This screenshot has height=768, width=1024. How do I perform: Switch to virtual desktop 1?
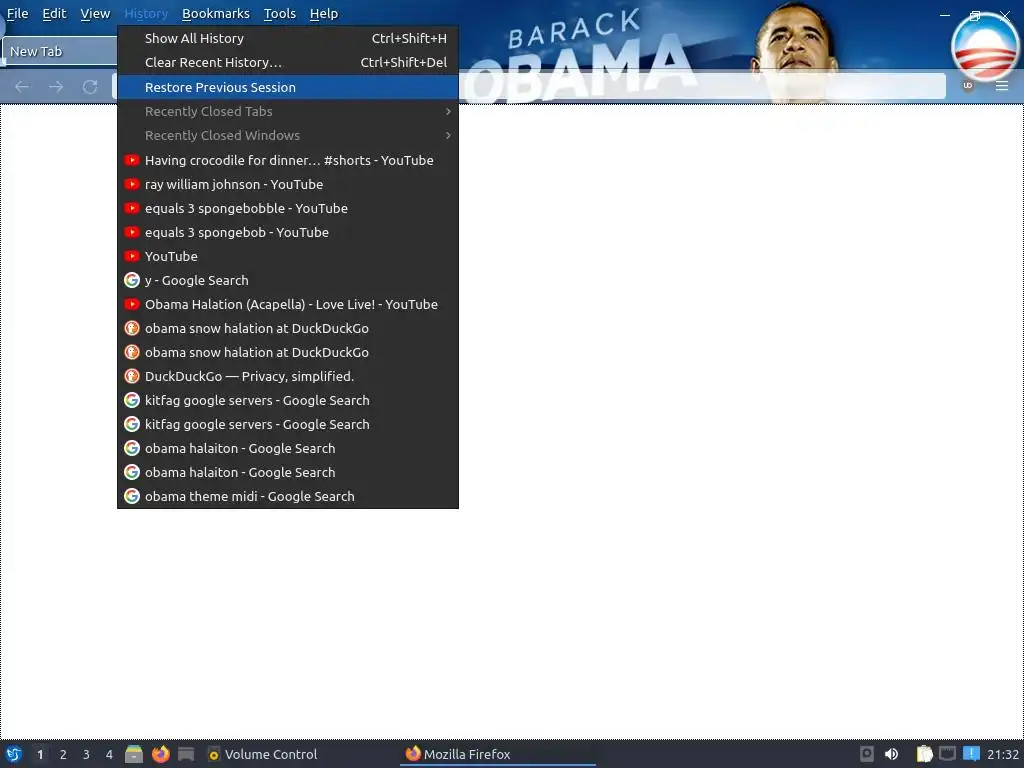point(40,754)
